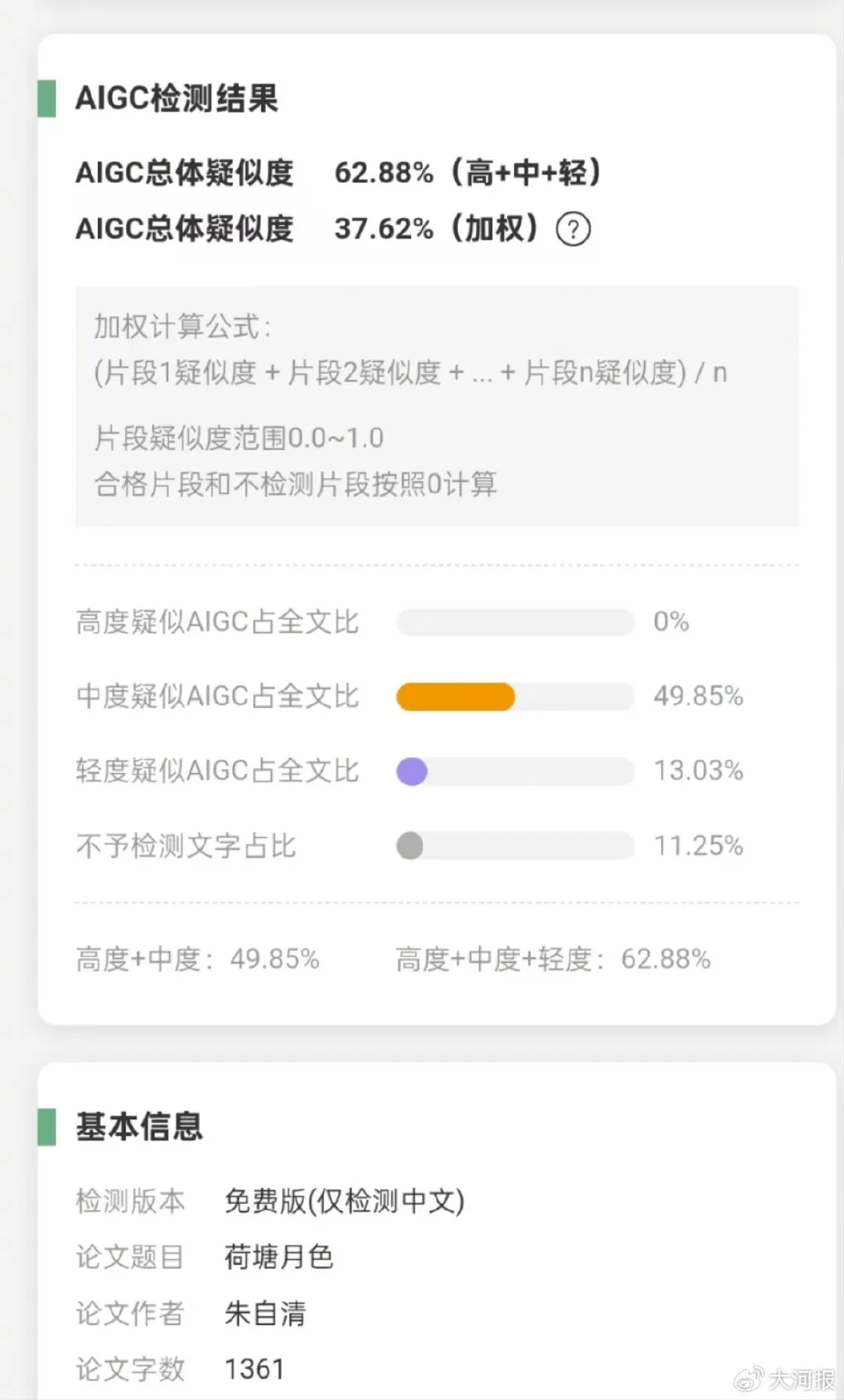844x1400 pixels.
Task: Click the 基本信息 section heading
Action: [139, 1126]
